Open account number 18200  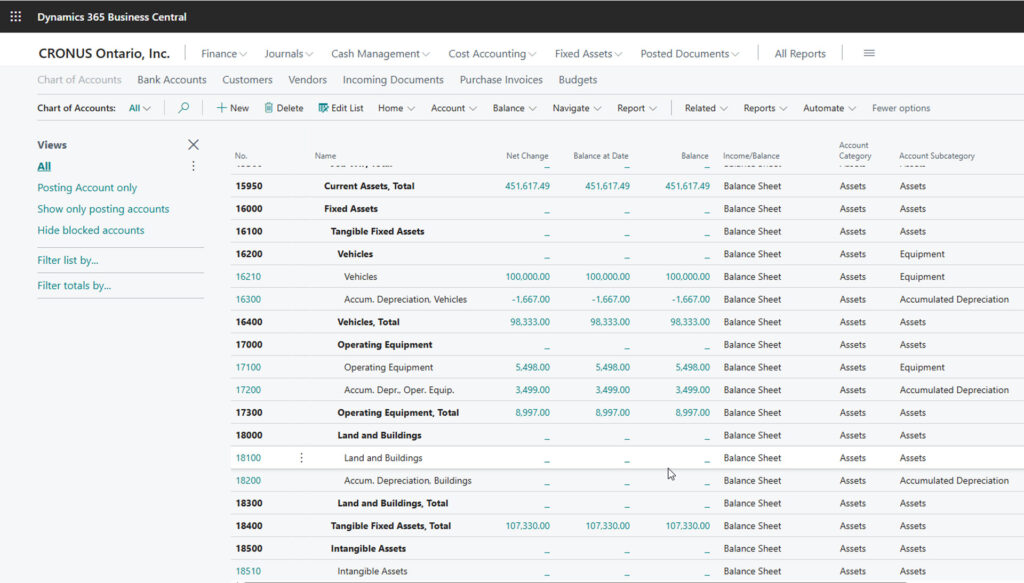click(248, 481)
